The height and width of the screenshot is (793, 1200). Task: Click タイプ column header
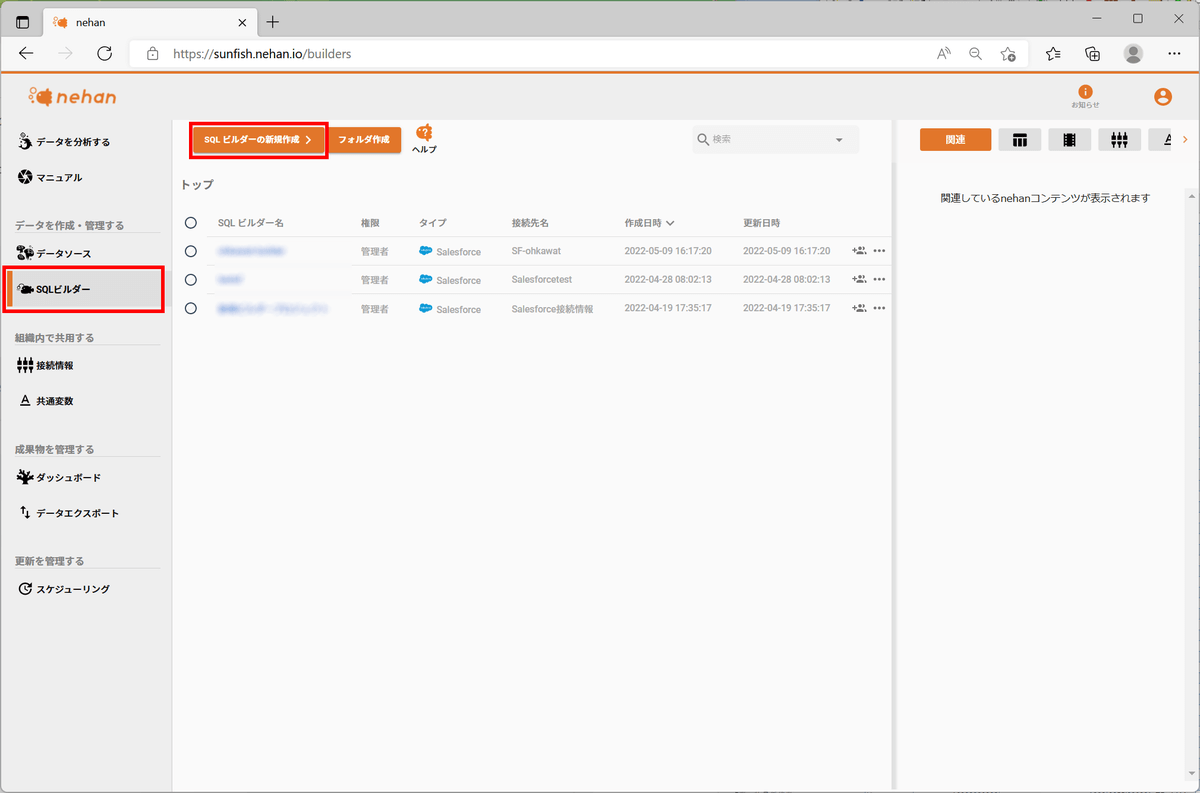pyautogui.click(x=433, y=222)
